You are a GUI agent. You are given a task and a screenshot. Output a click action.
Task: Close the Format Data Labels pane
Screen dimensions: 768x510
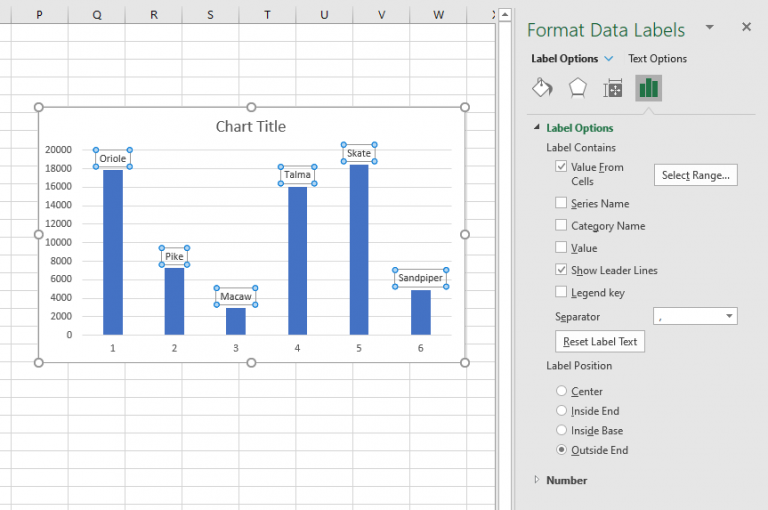(x=746, y=27)
